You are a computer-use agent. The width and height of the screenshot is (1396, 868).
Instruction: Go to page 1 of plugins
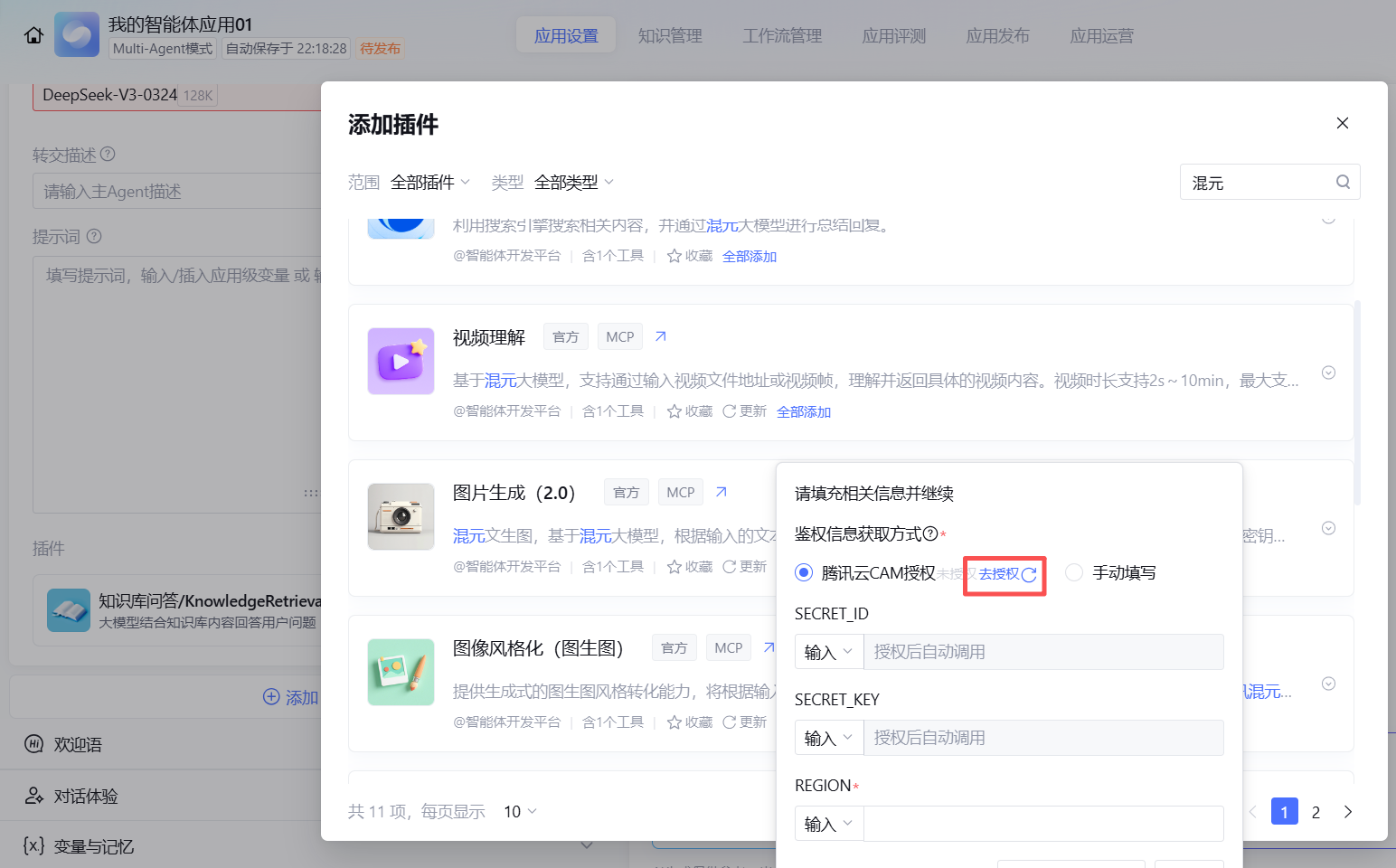coord(1284,812)
